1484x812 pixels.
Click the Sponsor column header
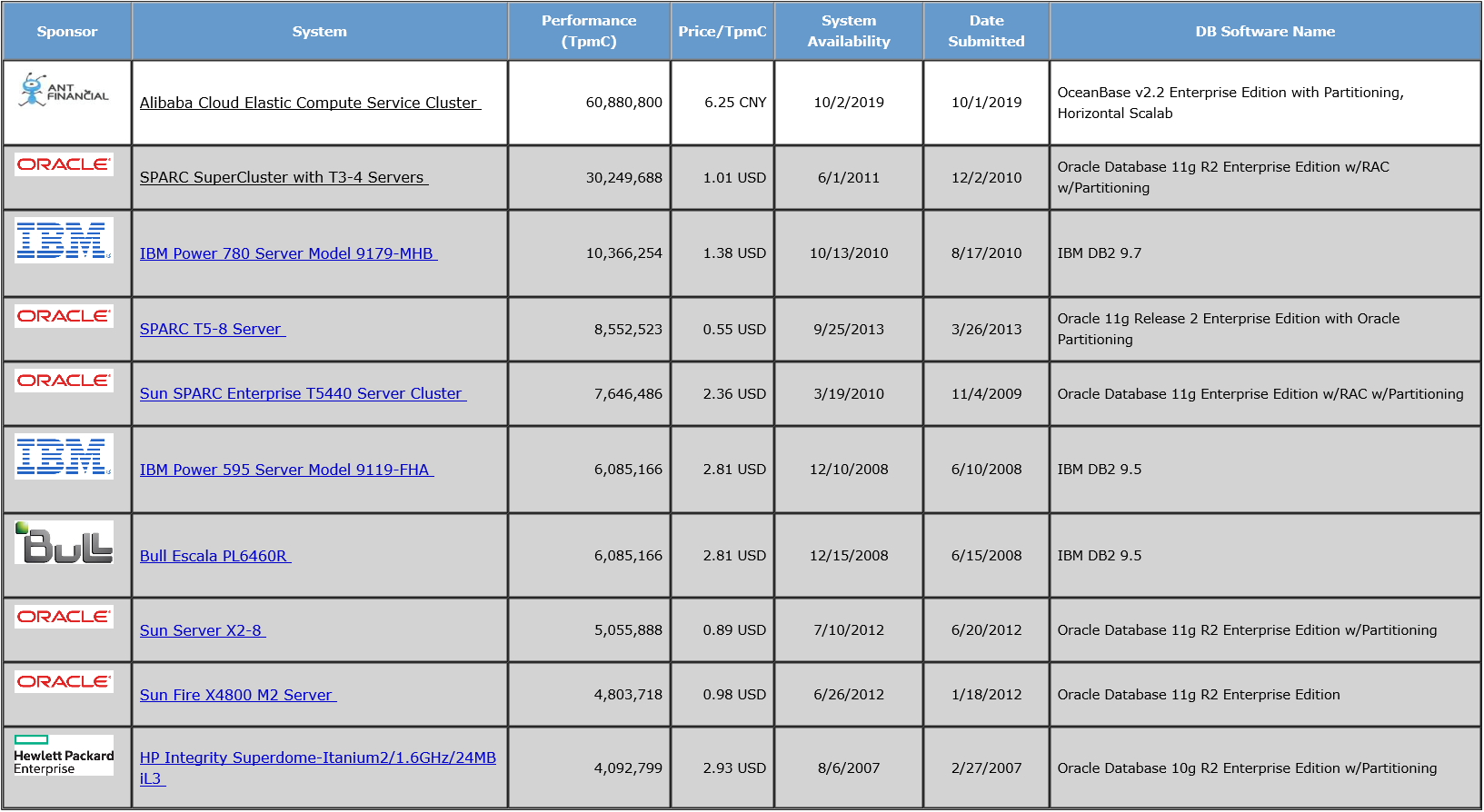point(67,31)
